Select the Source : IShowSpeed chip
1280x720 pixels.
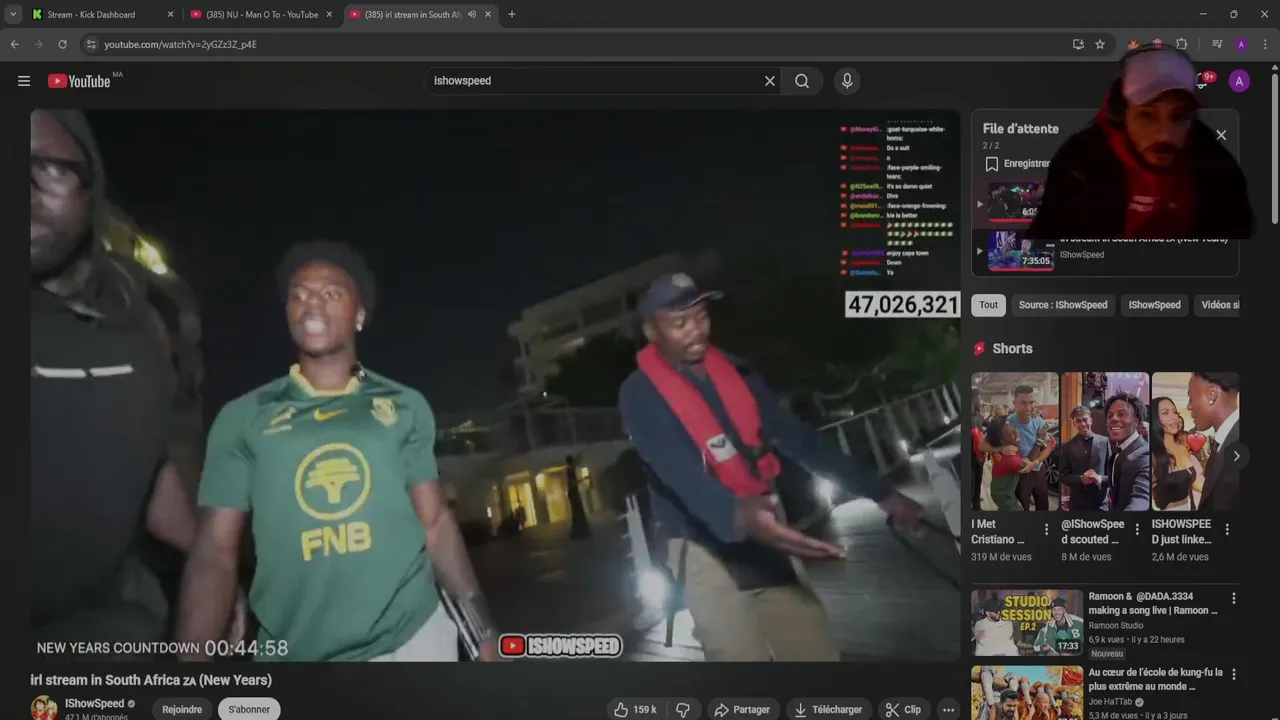pos(1063,305)
